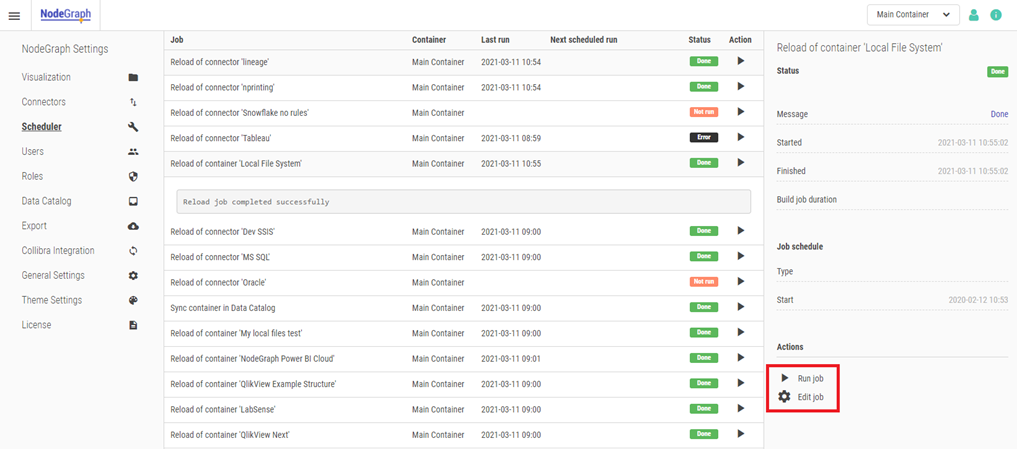Open Data Catalog settings
The width and height of the screenshot is (1017, 449).
46,201
